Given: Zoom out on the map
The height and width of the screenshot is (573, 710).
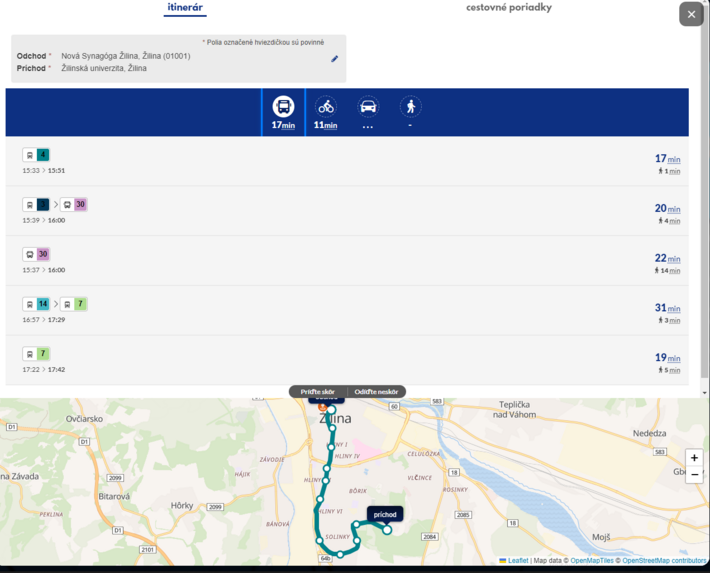Looking at the screenshot, I should point(694,475).
